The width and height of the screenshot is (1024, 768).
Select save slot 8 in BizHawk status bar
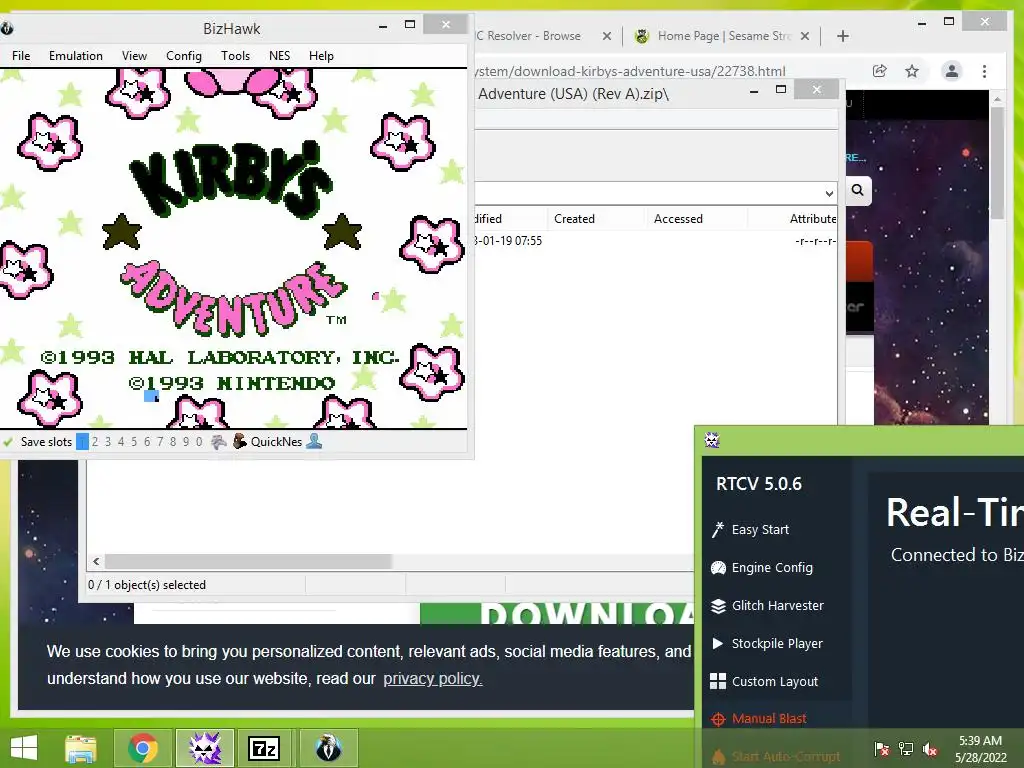[x=173, y=441]
